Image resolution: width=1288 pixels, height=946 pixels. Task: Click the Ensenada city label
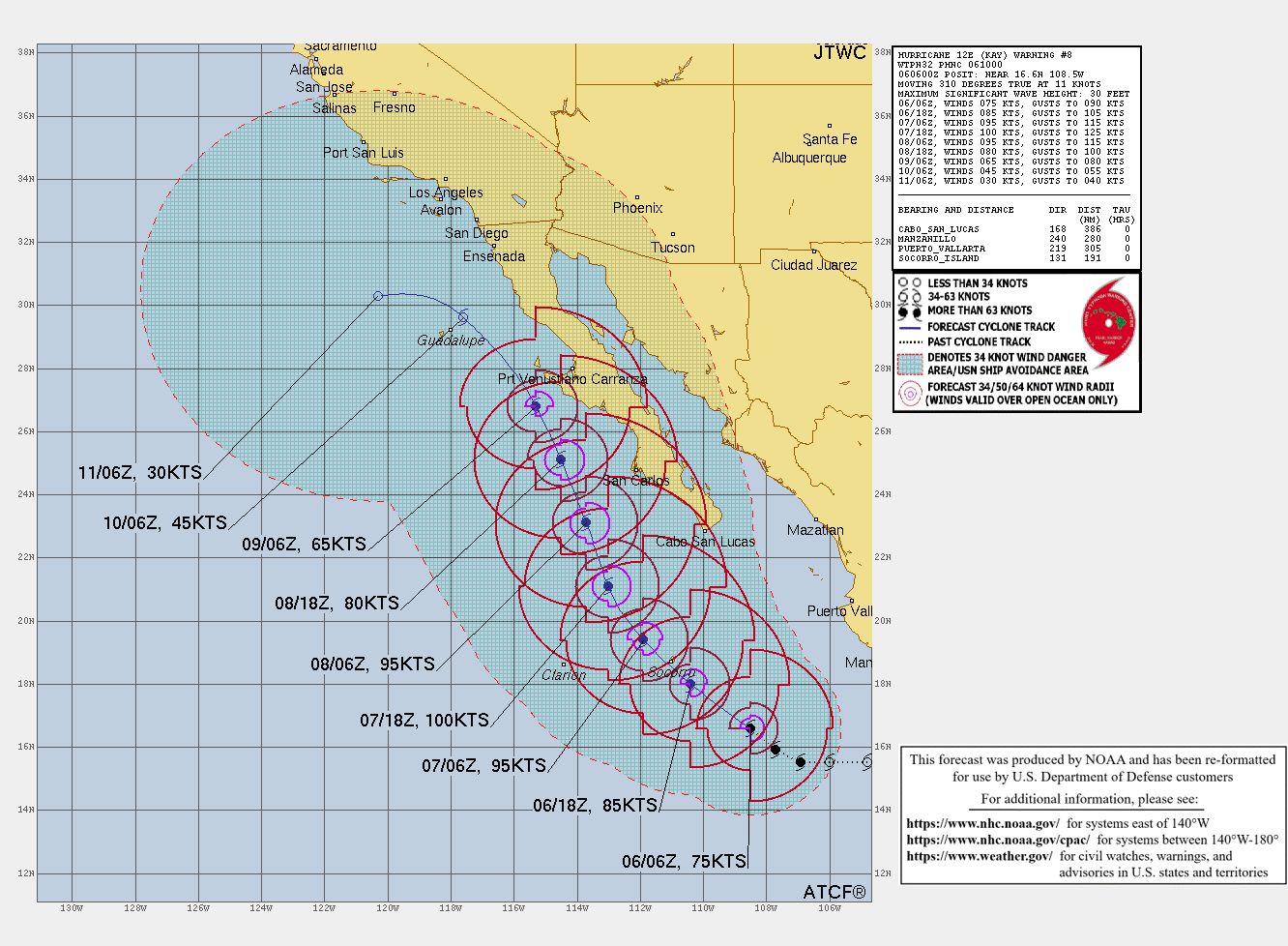(494, 256)
